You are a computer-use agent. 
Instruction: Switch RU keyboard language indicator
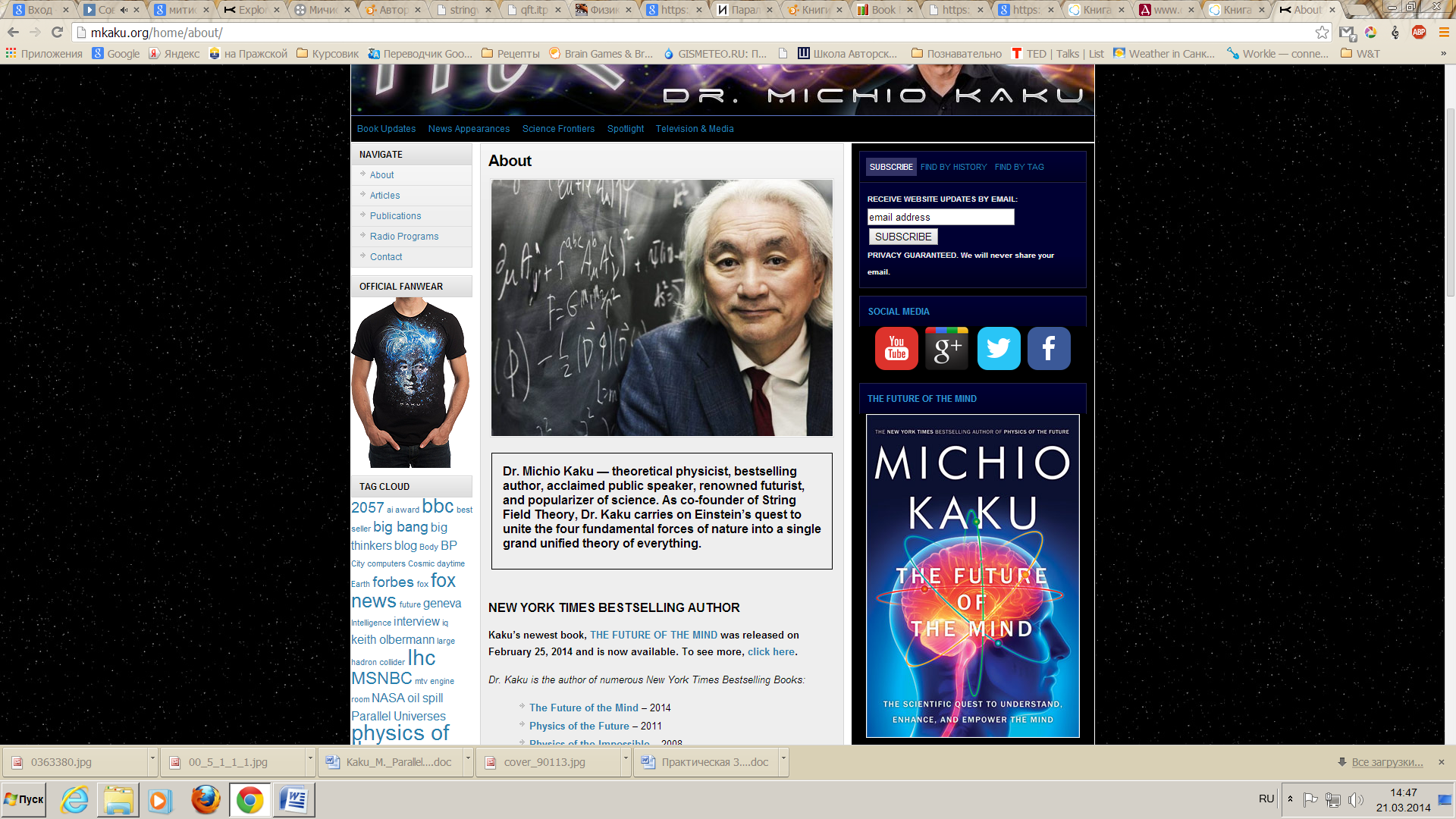(1266, 799)
